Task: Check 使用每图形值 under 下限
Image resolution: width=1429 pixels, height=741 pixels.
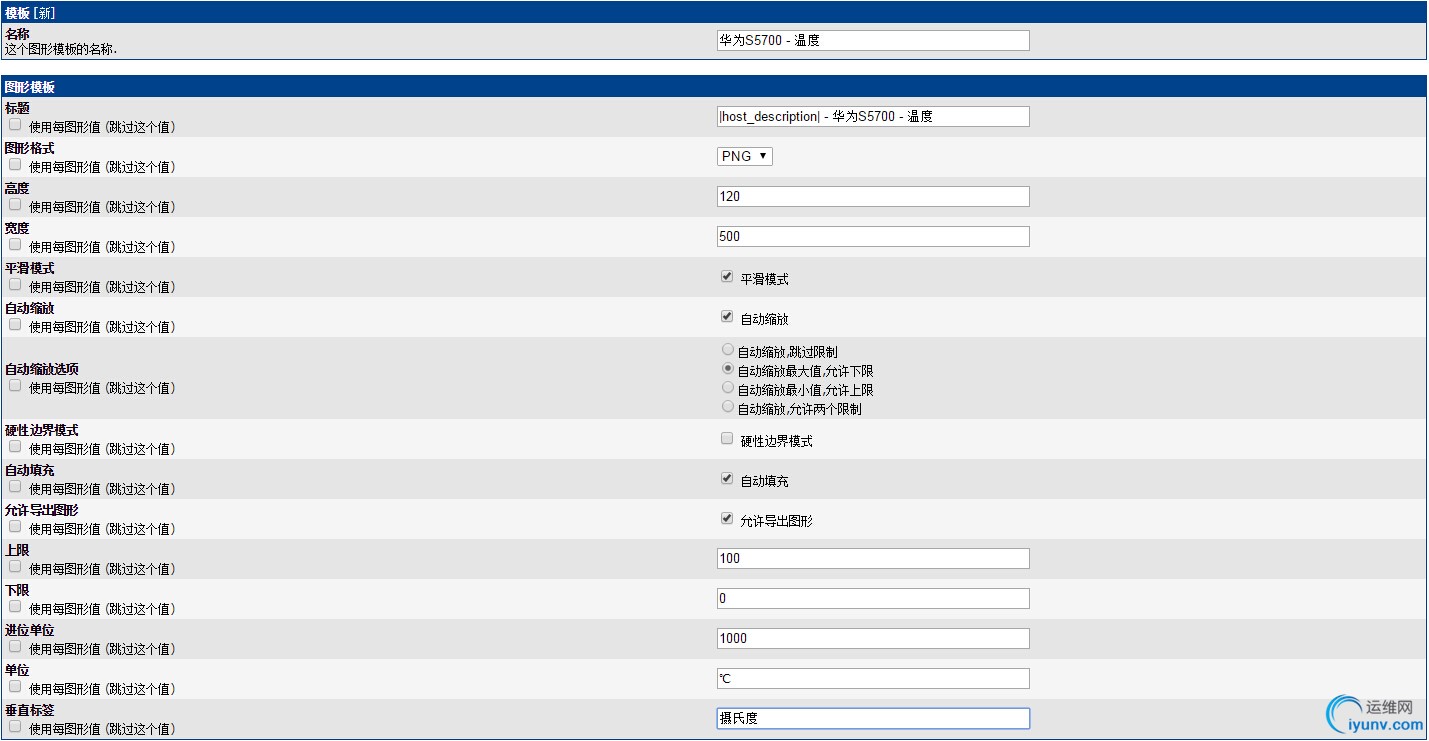Action: pos(15,607)
